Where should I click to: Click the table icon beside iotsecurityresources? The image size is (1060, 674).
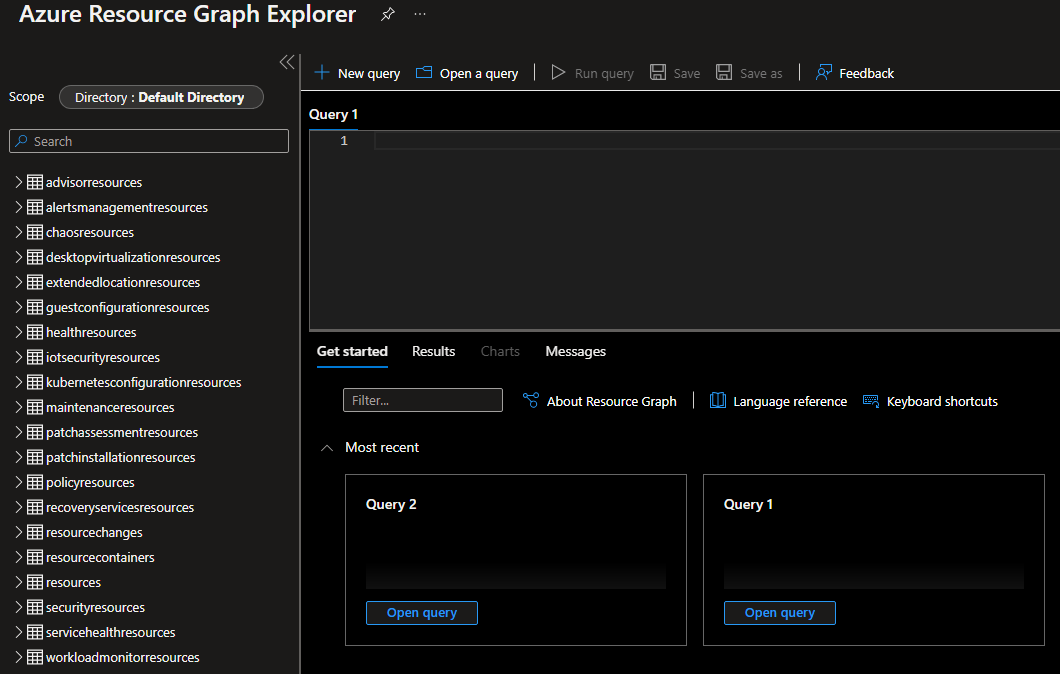coord(35,357)
